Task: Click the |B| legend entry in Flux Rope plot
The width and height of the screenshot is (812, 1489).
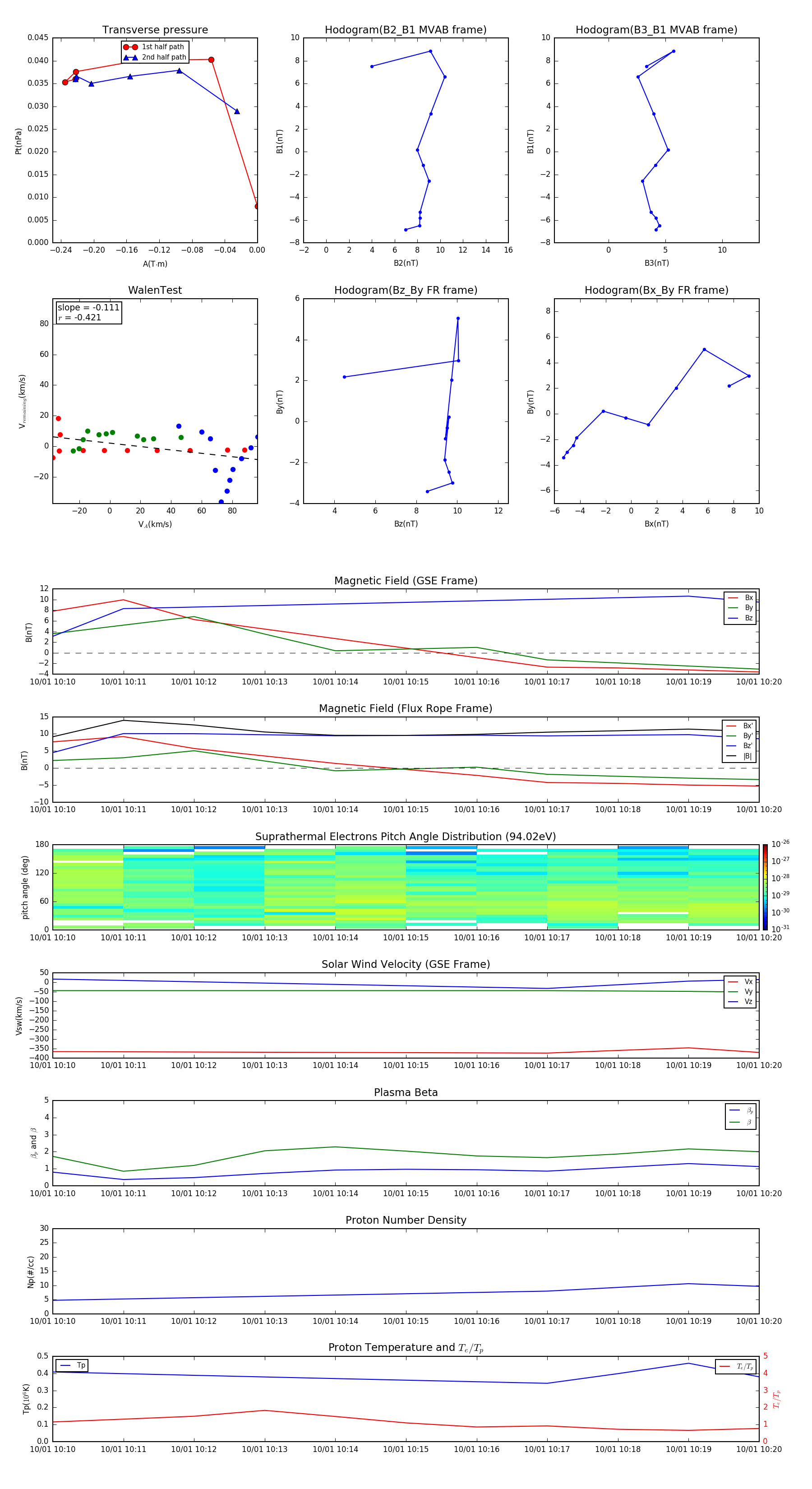Action: (x=740, y=757)
